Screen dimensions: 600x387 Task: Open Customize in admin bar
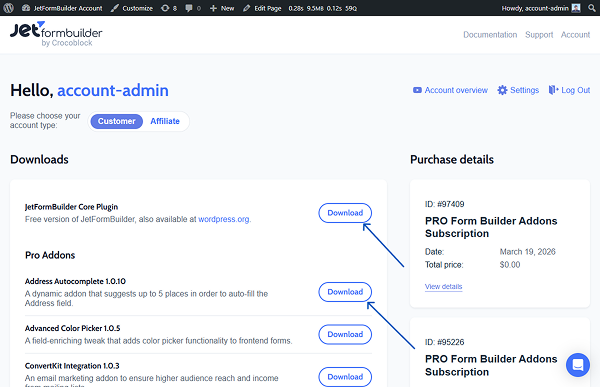132,8
